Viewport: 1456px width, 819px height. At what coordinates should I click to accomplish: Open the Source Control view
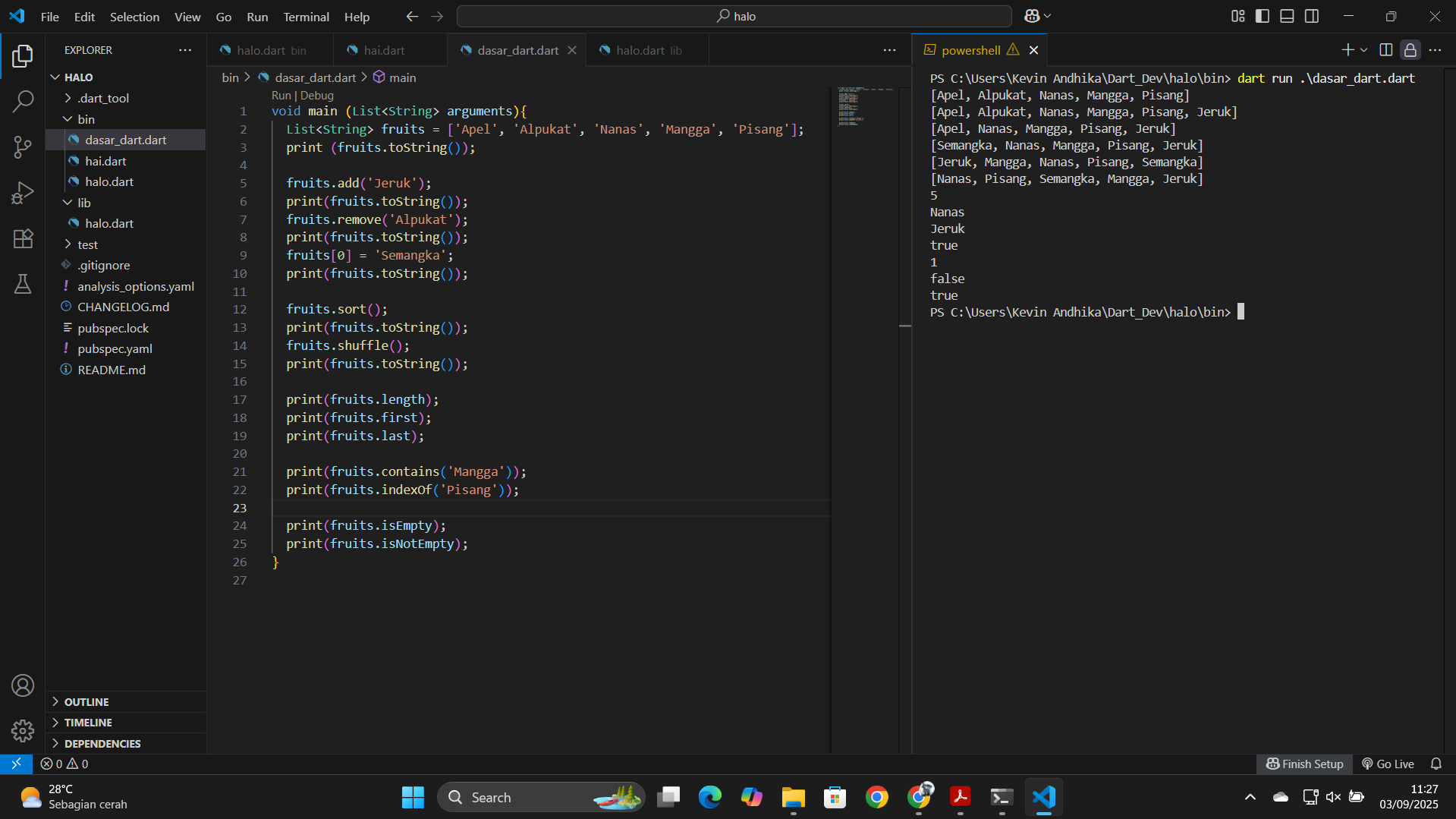[23, 147]
